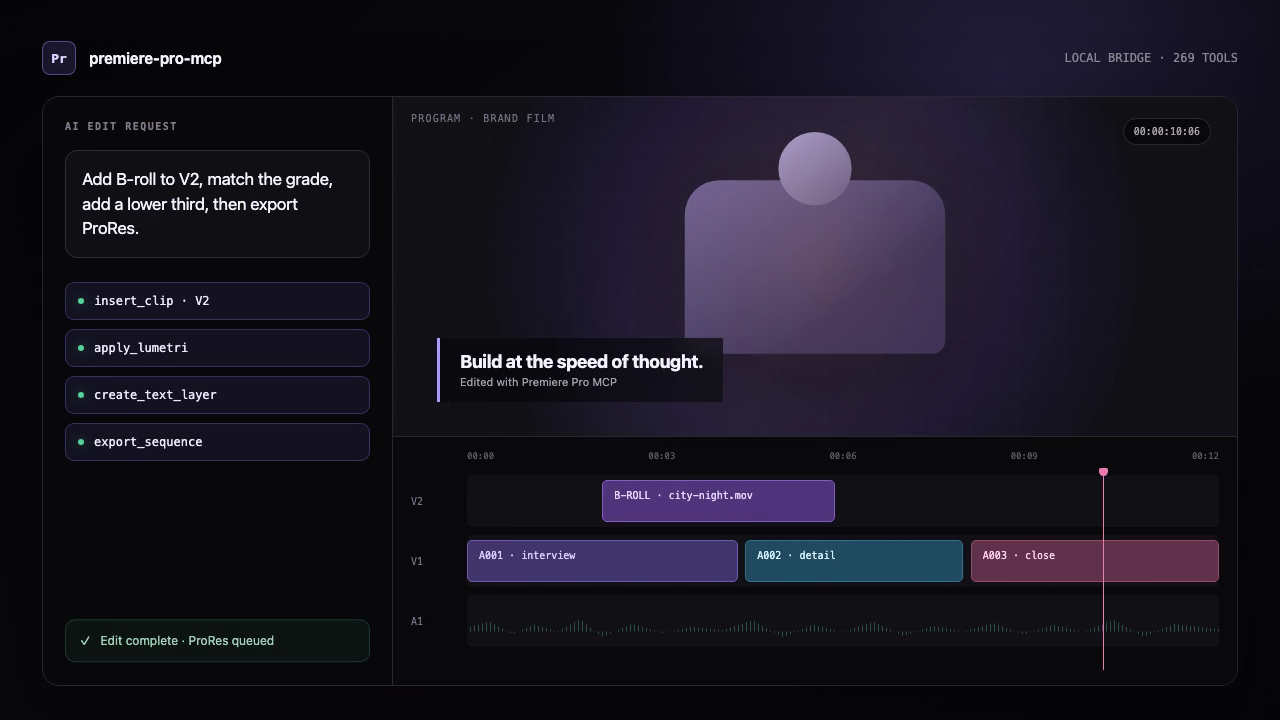Viewport: 1280px width, 720px height.
Task: Click the green dot beside export_sequence
Action: (x=81, y=442)
